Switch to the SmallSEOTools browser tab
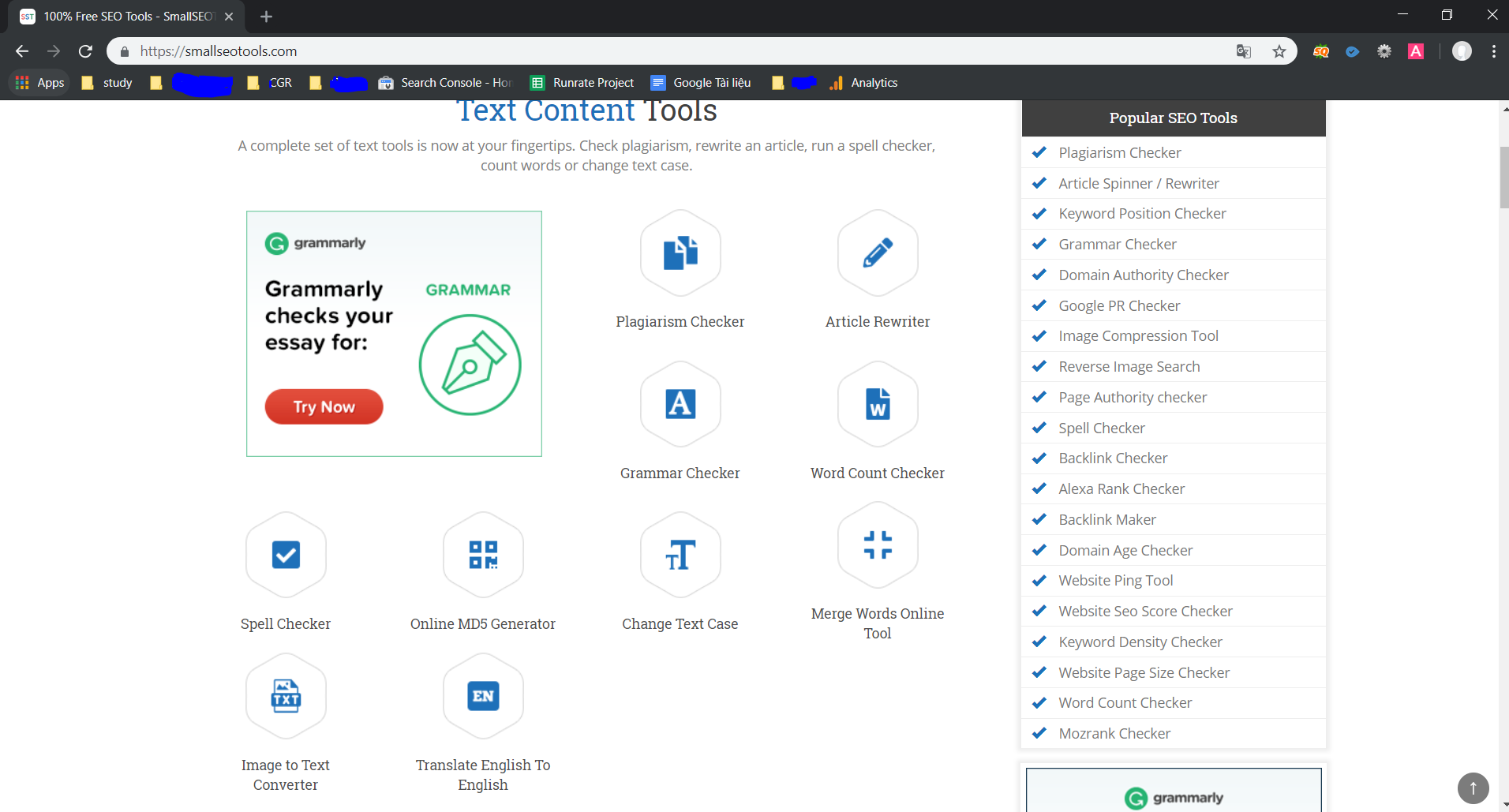Image resolution: width=1509 pixels, height=812 pixels. [126, 17]
